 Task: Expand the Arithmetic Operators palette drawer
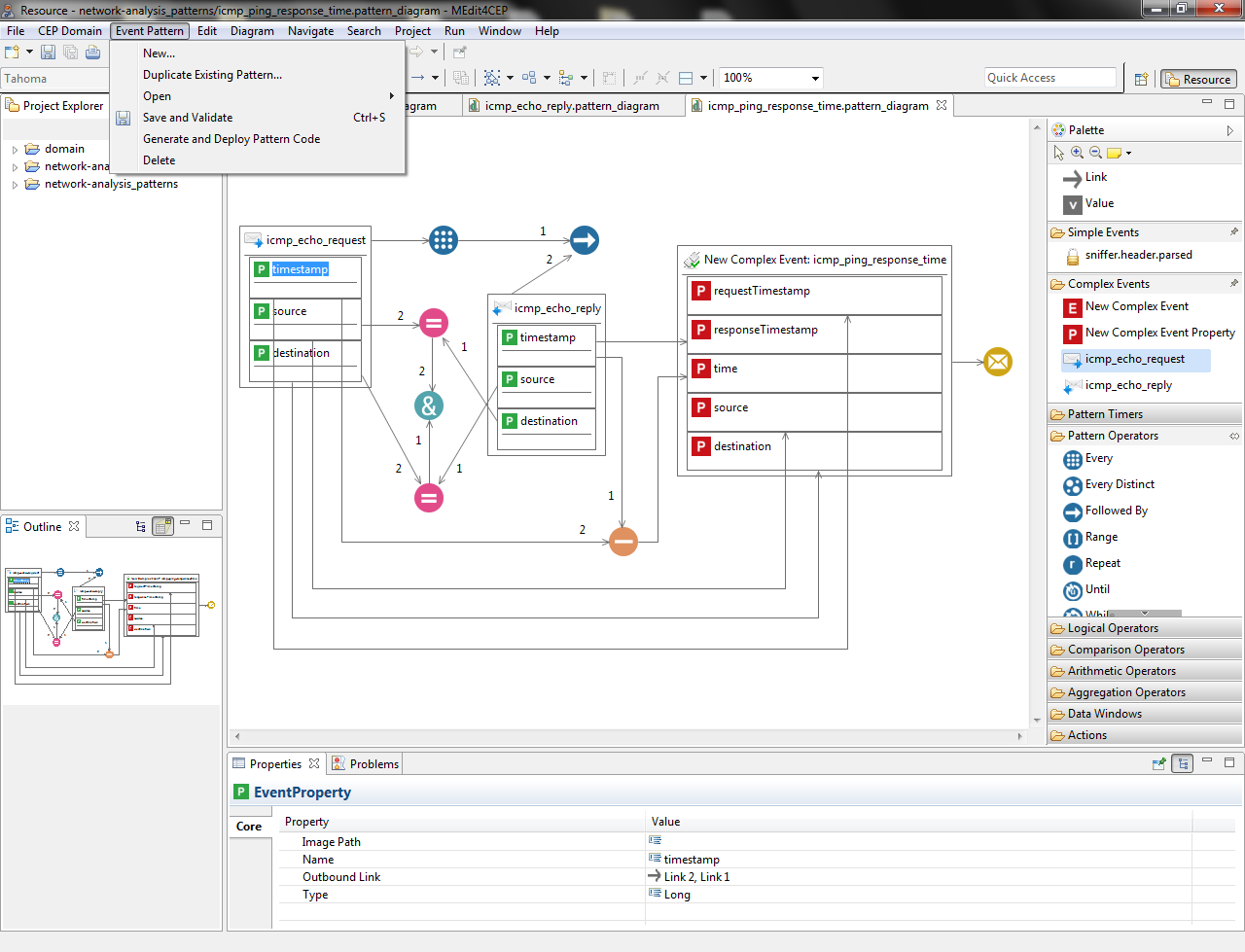(x=1145, y=671)
